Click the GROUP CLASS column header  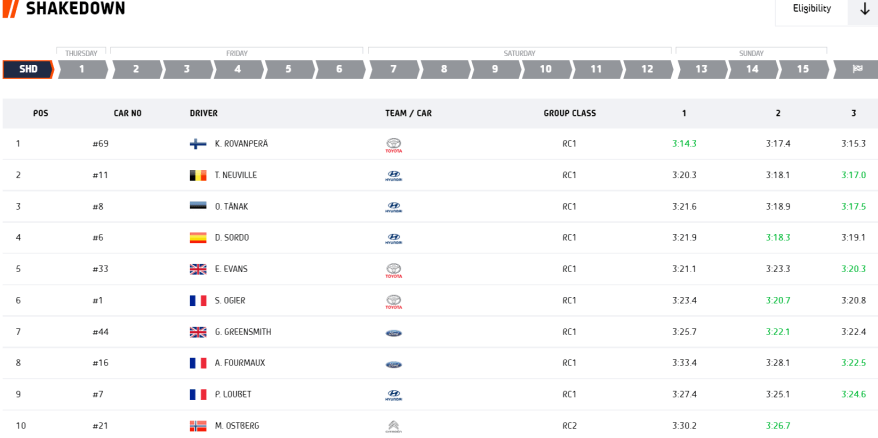tap(569, 114)
